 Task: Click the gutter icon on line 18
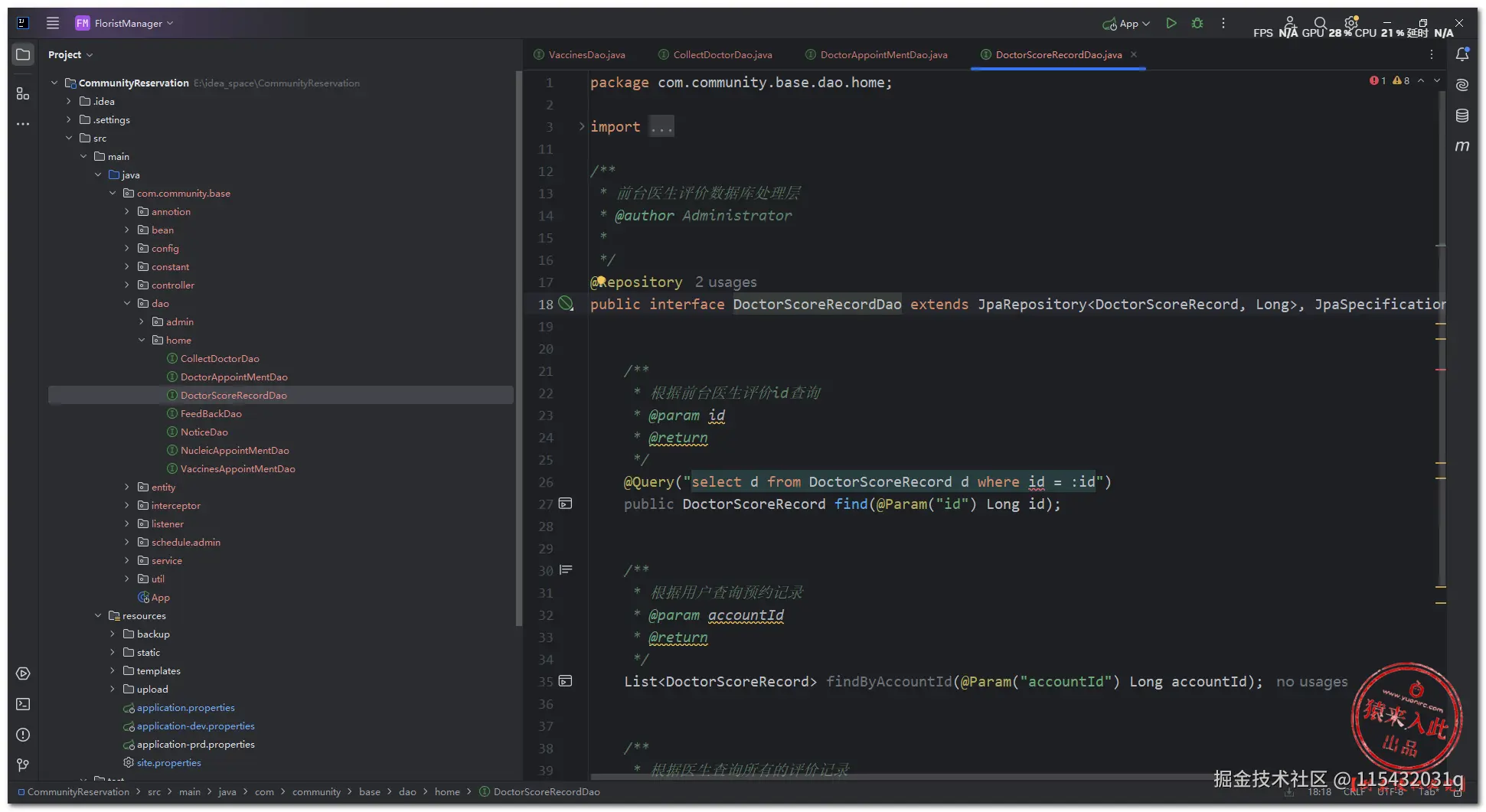tap(566, 304)
